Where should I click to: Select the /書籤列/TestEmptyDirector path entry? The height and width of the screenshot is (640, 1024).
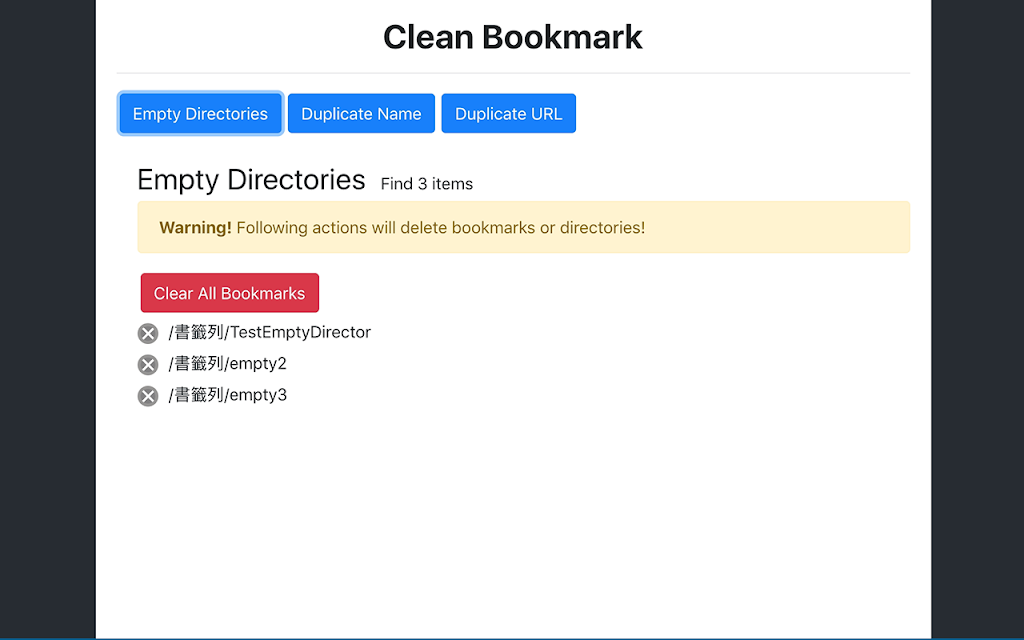[x=270, y=332]
